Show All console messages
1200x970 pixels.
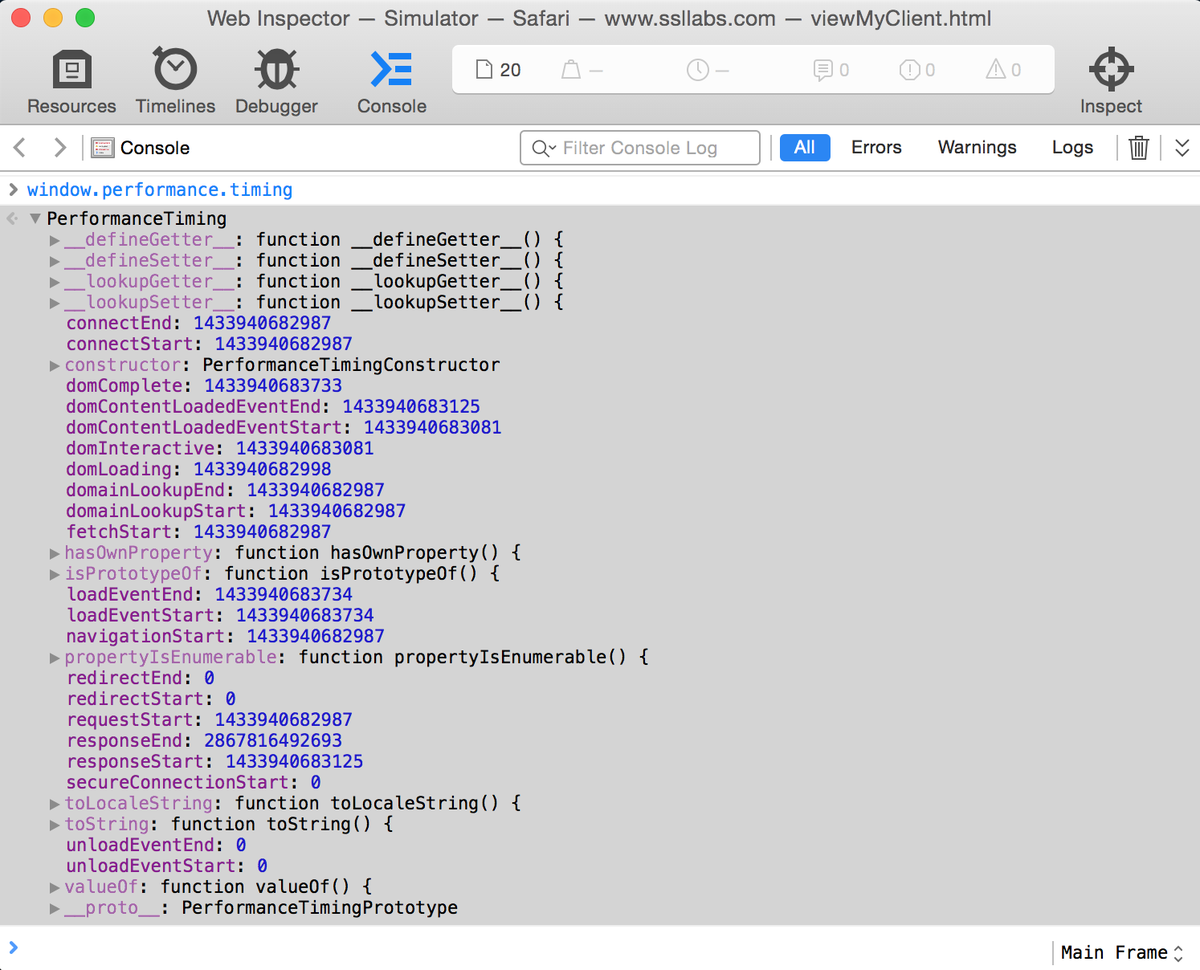point(804,147)
